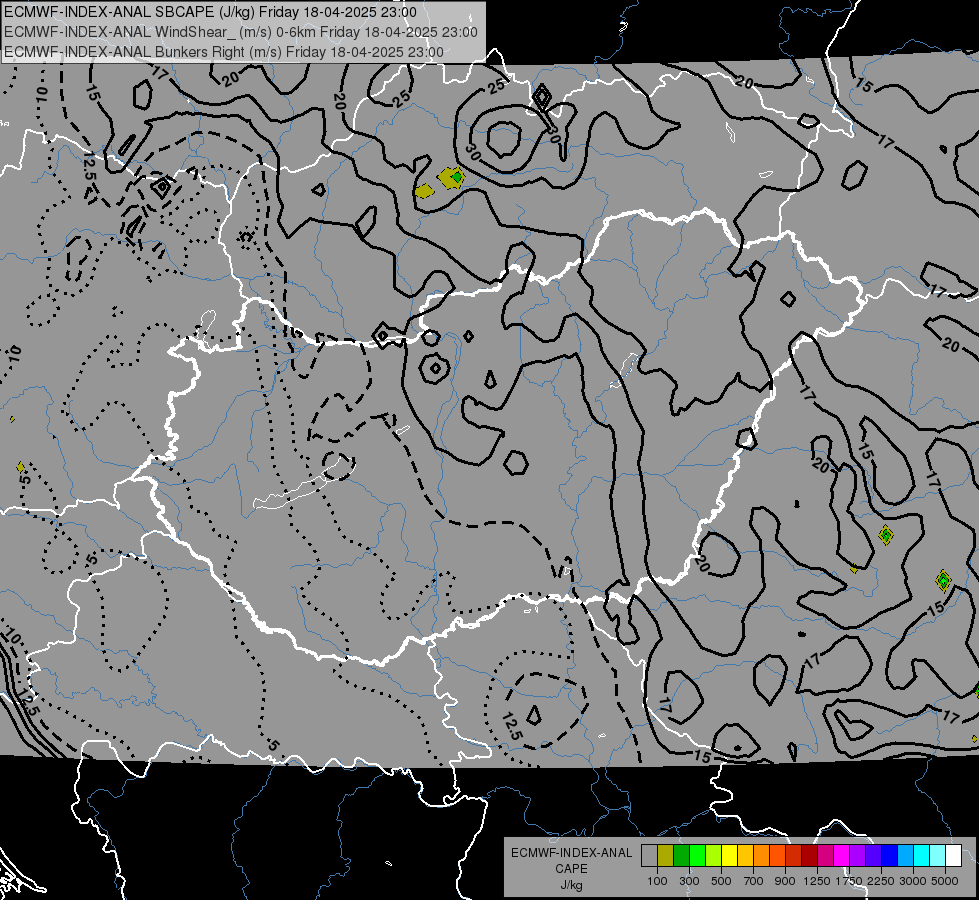The width and height of the screenshot is (979, 900).
Task: Click the SBCAPE title line at top
Action: [210, 12]
